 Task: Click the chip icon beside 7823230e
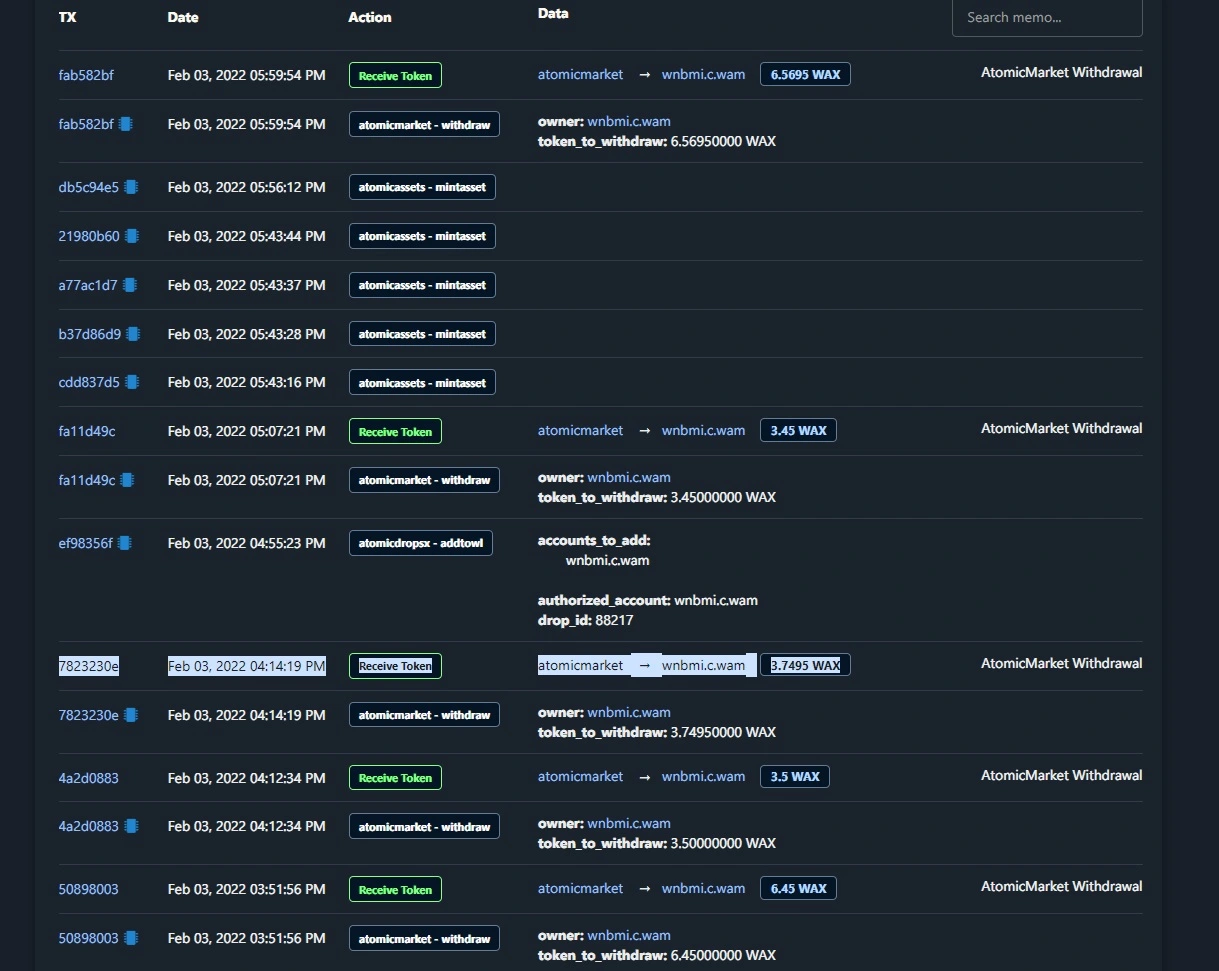coord(130,715)
